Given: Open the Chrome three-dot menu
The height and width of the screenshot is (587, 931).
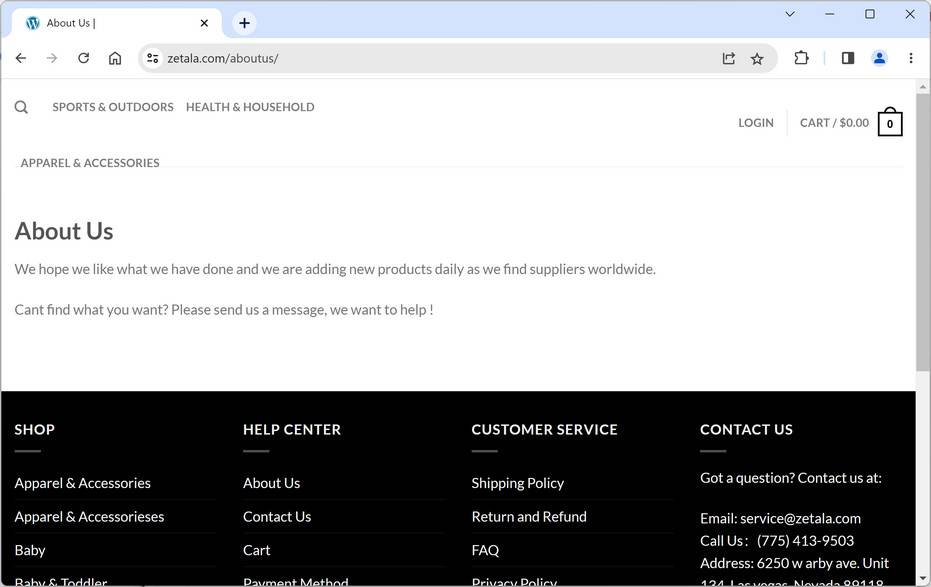Looking at the screenshot, I should coord(911,58).
